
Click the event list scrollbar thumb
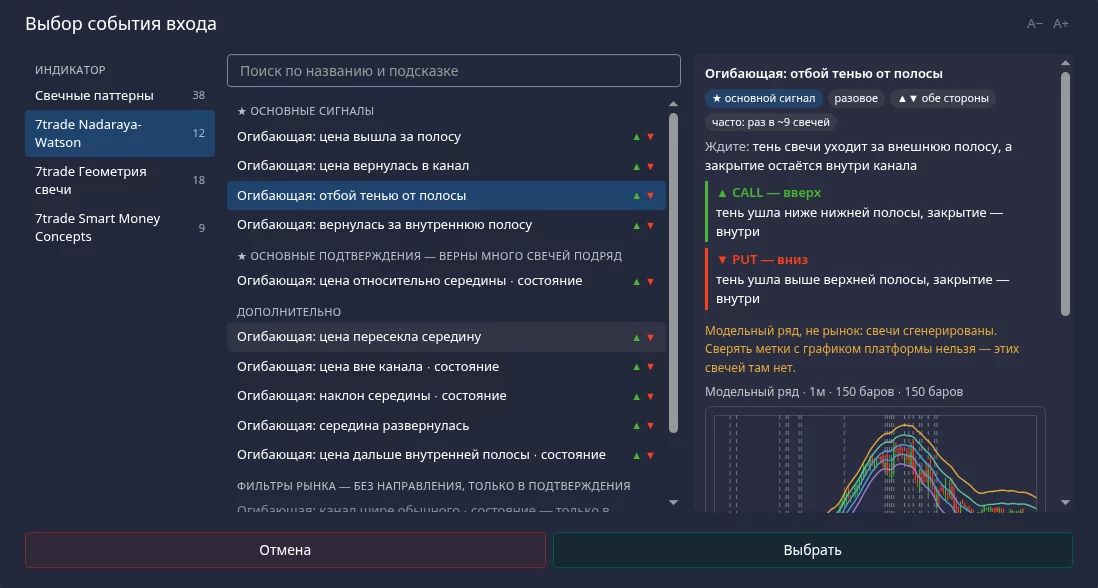(x=674, y=273)
